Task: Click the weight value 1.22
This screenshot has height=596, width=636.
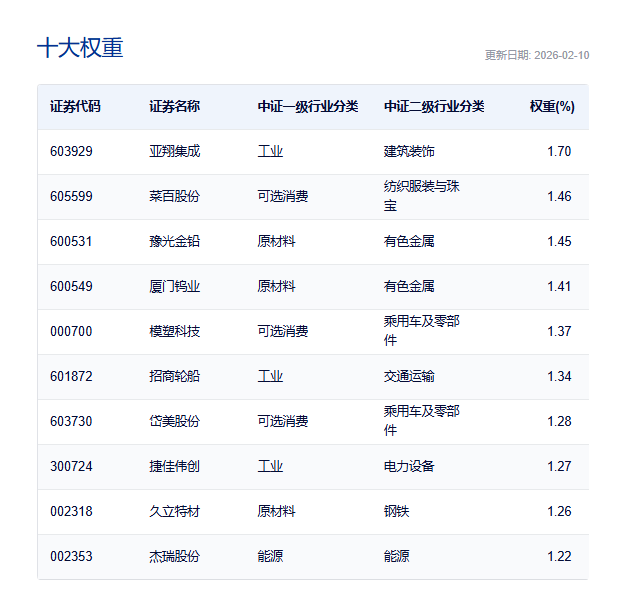Action: (559, 557)
